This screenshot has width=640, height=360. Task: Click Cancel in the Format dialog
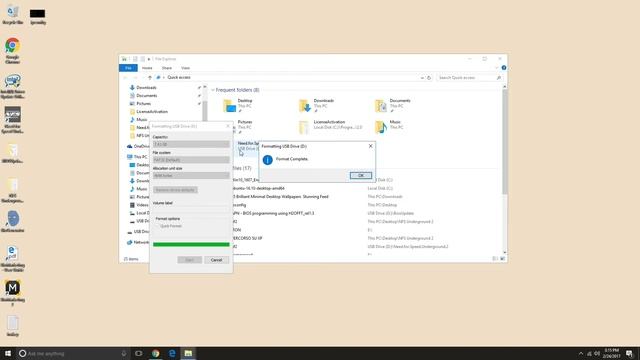(216, 260)
